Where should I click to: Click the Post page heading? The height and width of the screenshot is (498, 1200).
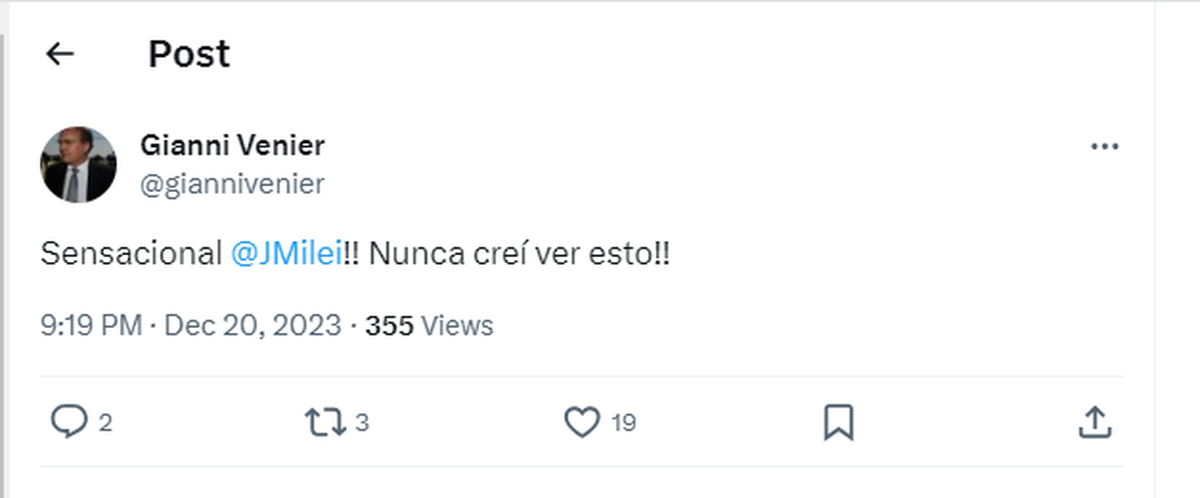click(x=189, y=54)
